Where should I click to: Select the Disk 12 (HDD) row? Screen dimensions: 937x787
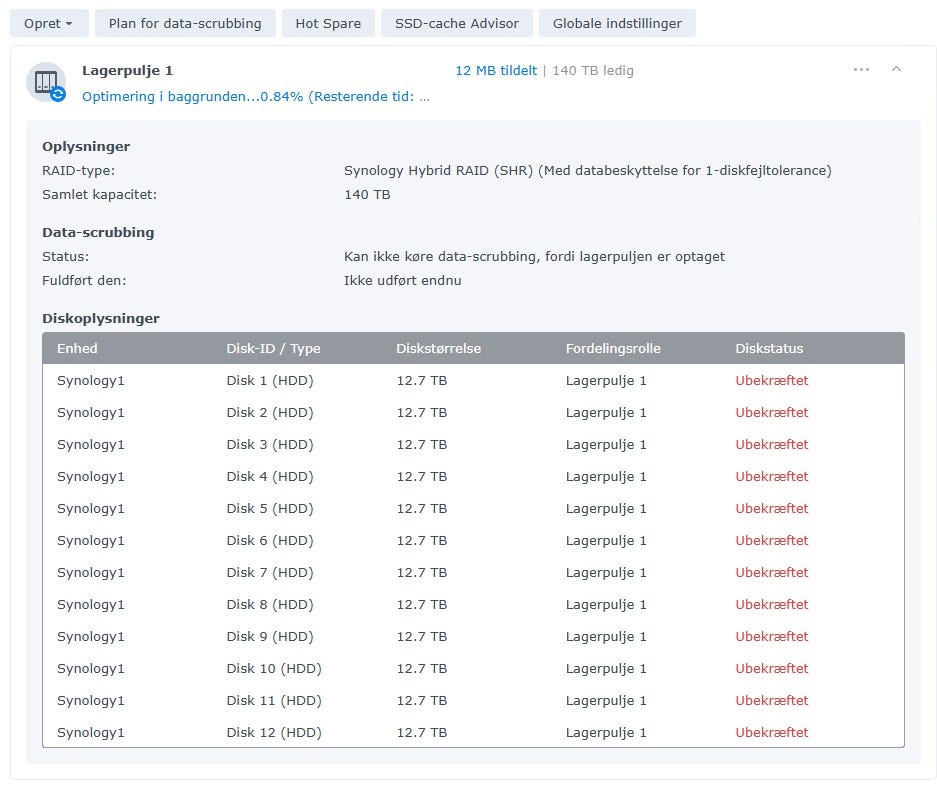click(273, 733)
